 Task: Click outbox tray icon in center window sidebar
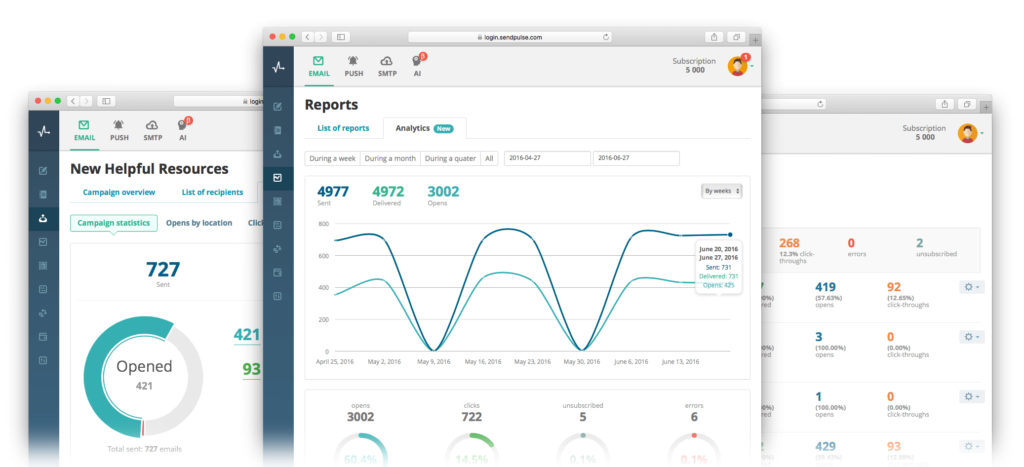pyautogui.click(x=278, y=154)
